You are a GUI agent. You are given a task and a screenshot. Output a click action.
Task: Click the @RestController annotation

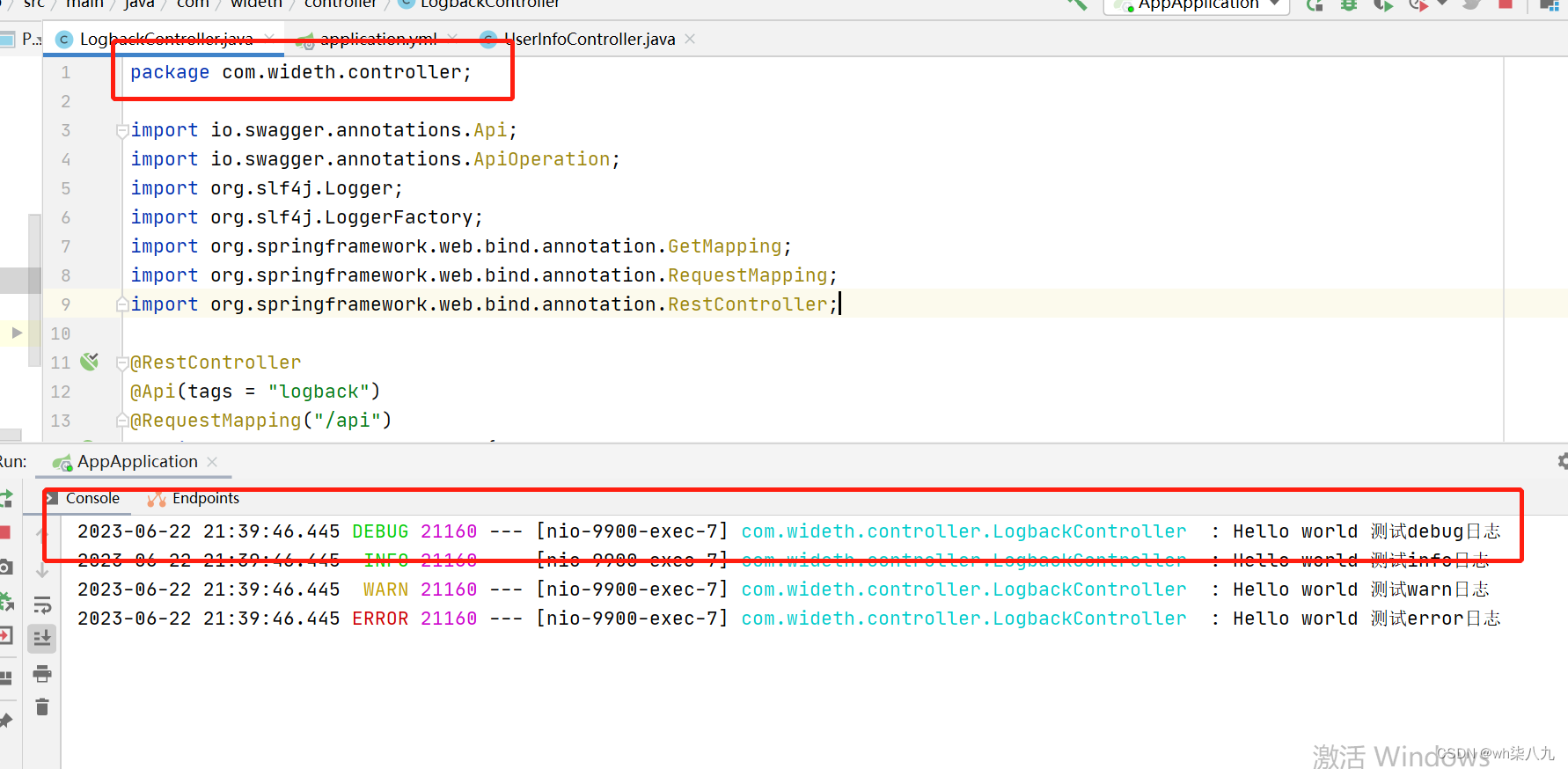tap(216, 363)
